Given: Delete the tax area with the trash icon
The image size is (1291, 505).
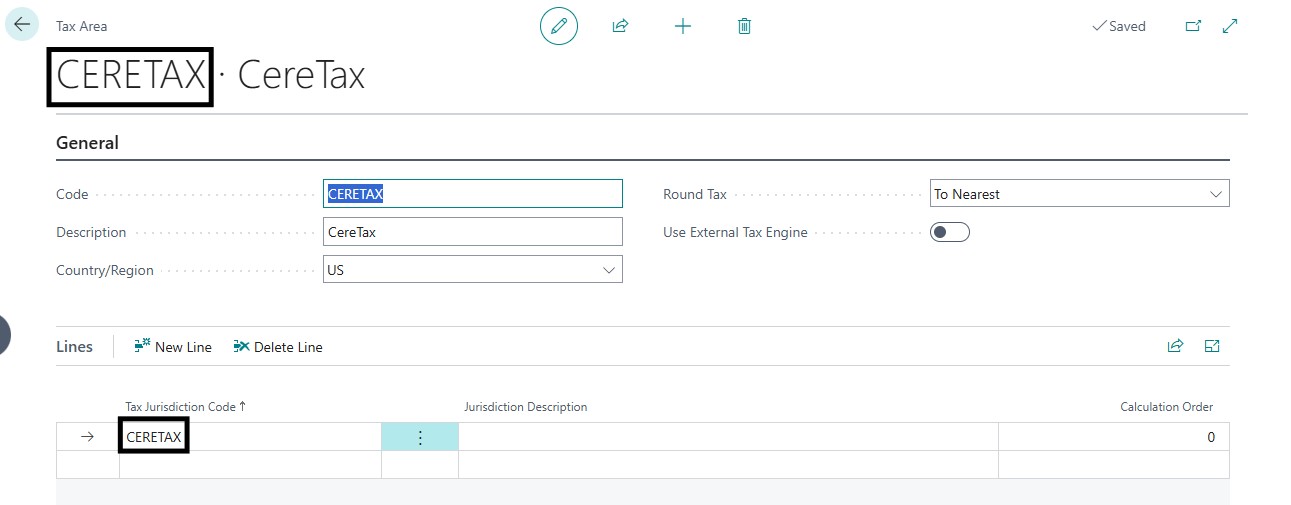Looking at the screenshot, I should (x=744, y=26).
